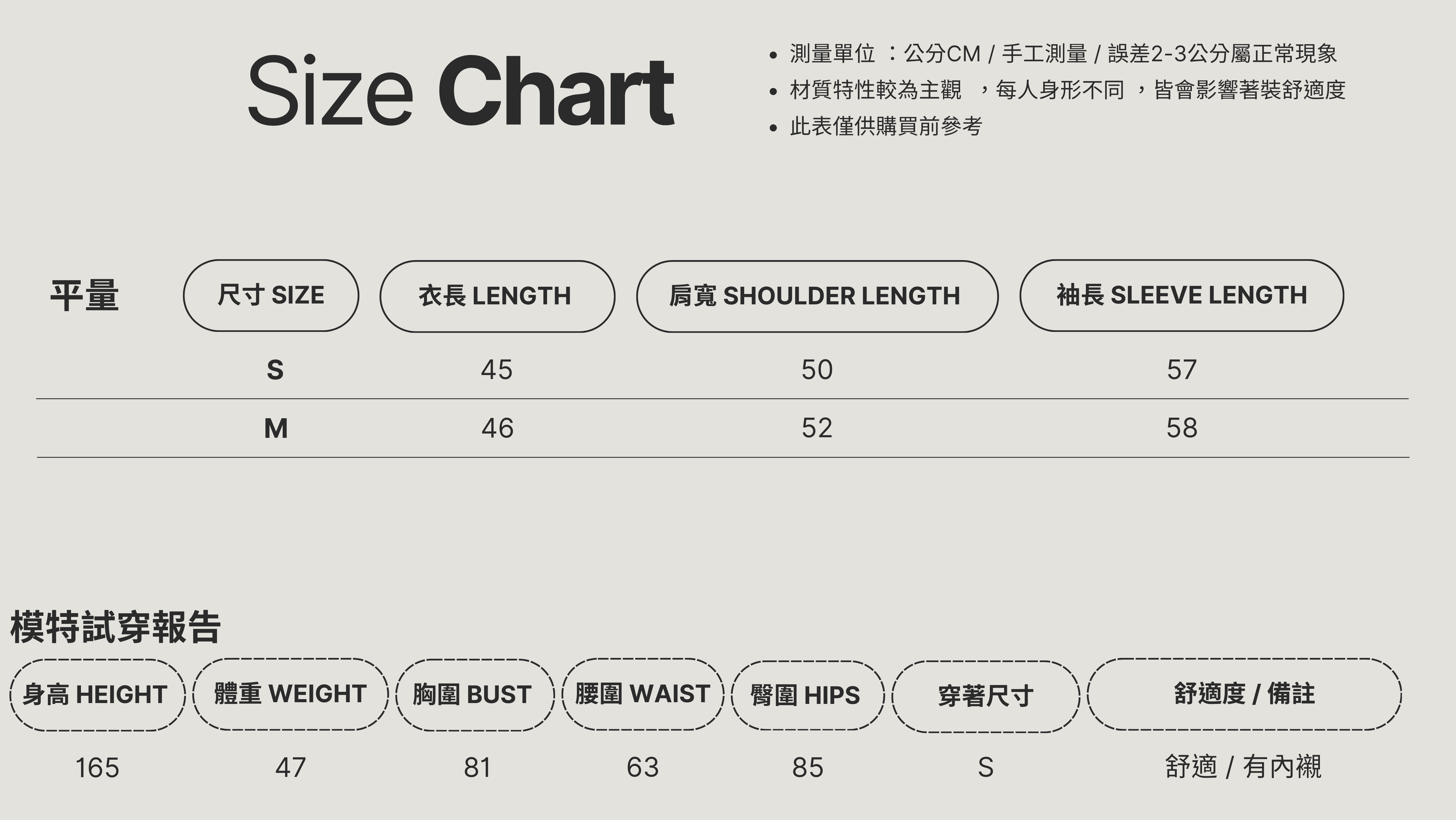Select the 身高 HEIGHT dashed pill
The image size is (1456, 820).
pos(97,694)
